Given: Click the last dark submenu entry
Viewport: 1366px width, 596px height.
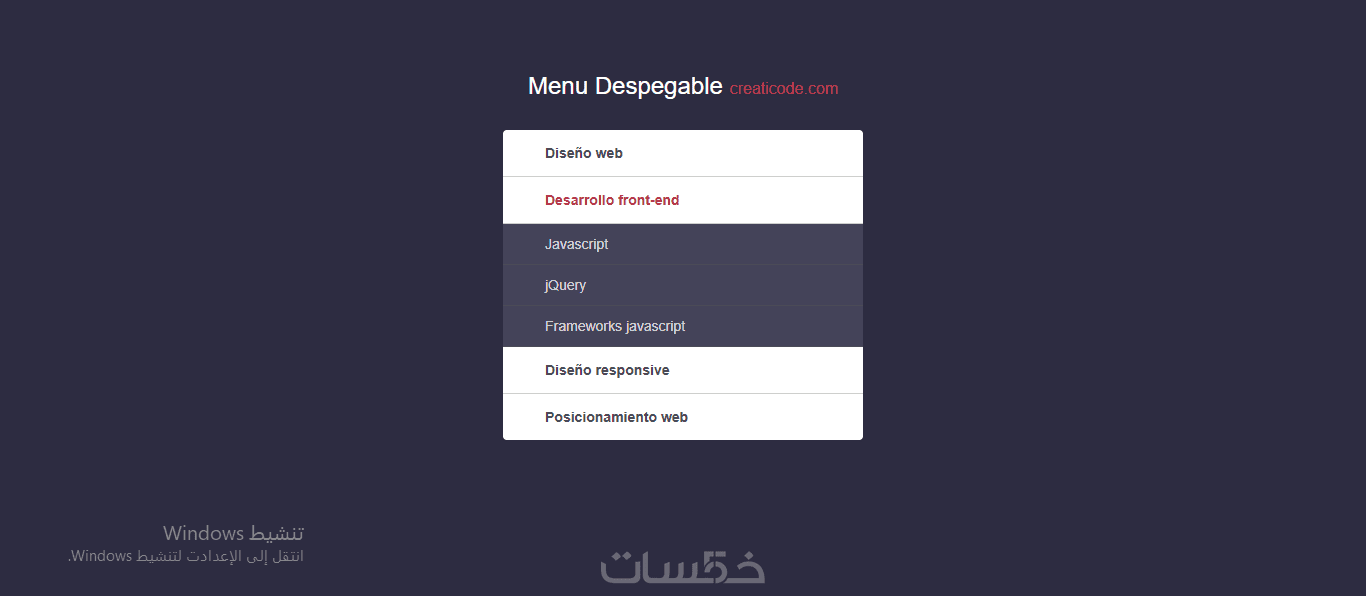Looking at the screenshot, I should coord(615,326).
